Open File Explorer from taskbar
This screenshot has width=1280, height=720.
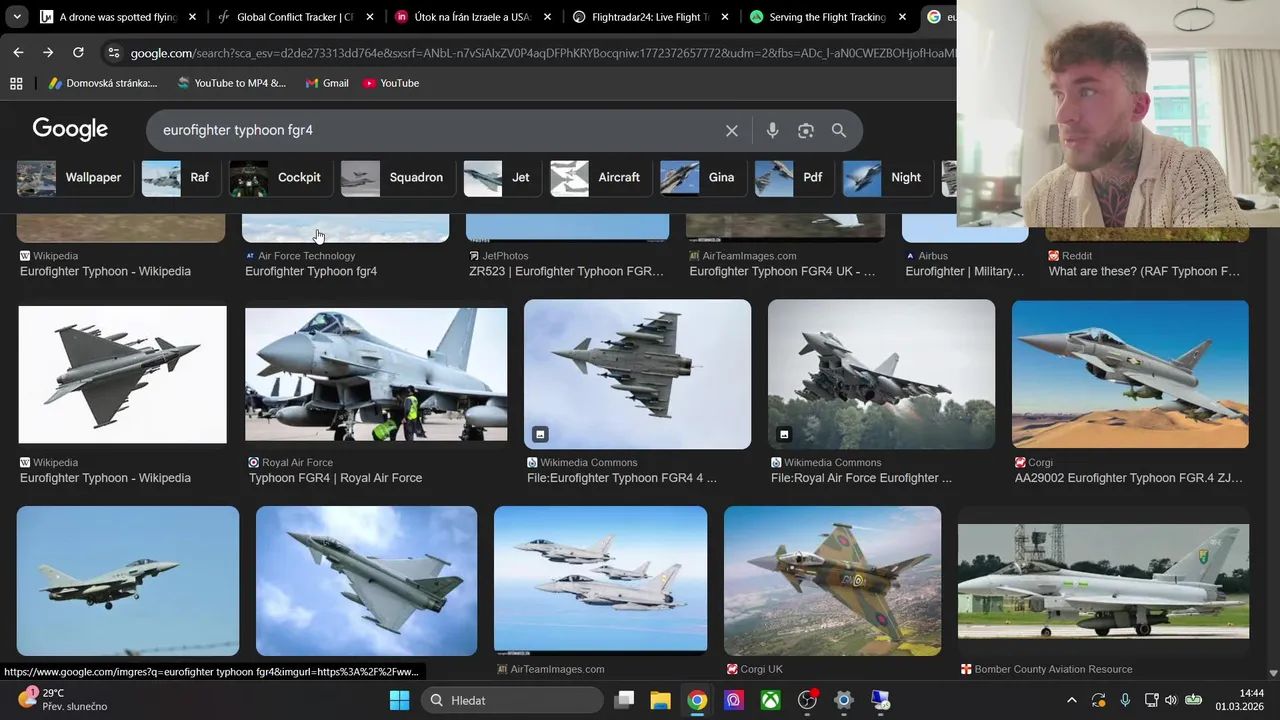660,700
